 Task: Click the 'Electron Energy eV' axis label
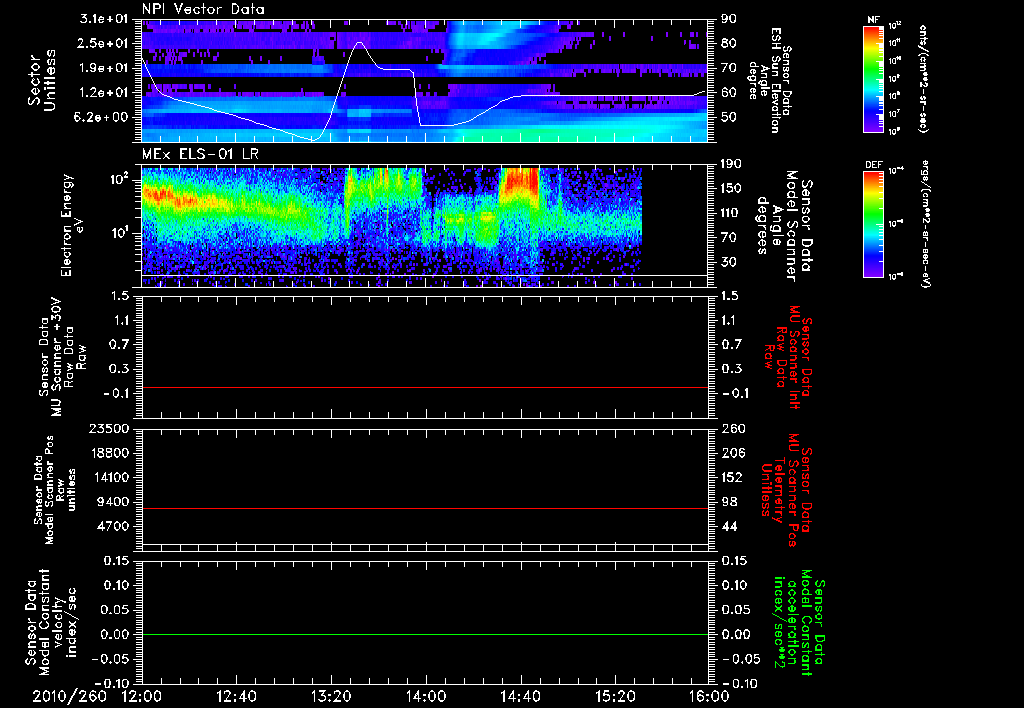(71, 225)
